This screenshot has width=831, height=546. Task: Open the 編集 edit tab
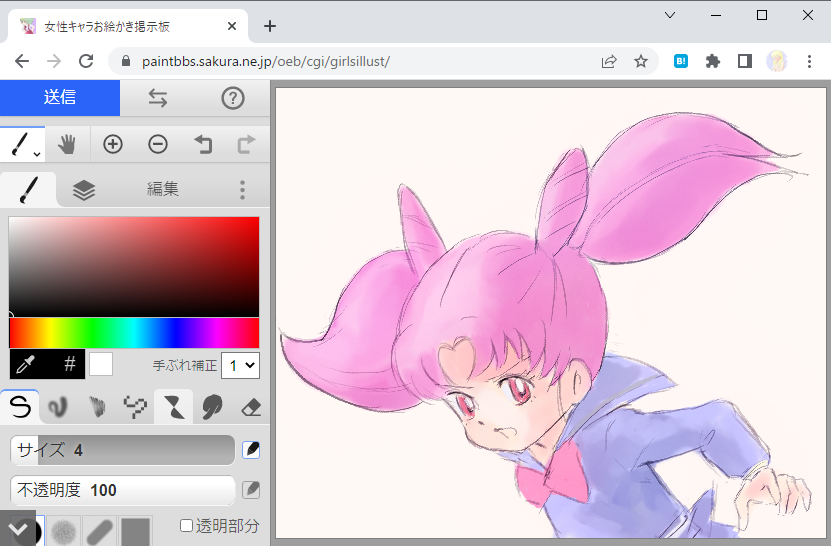click(x=163, y=189)
